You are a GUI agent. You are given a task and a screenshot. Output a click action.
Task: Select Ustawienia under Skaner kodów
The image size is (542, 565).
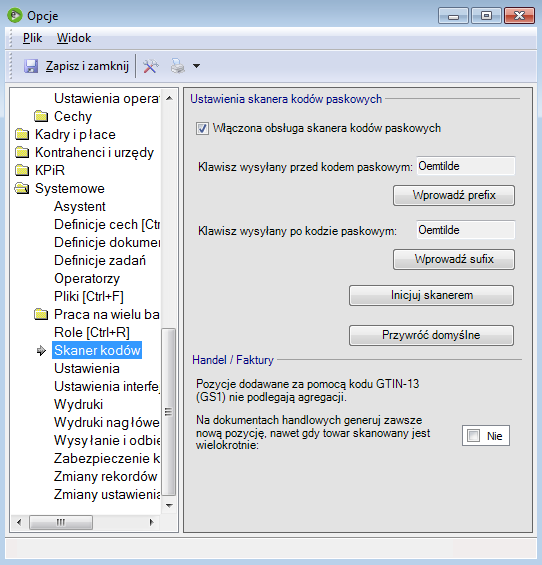(x=87, y=368)
